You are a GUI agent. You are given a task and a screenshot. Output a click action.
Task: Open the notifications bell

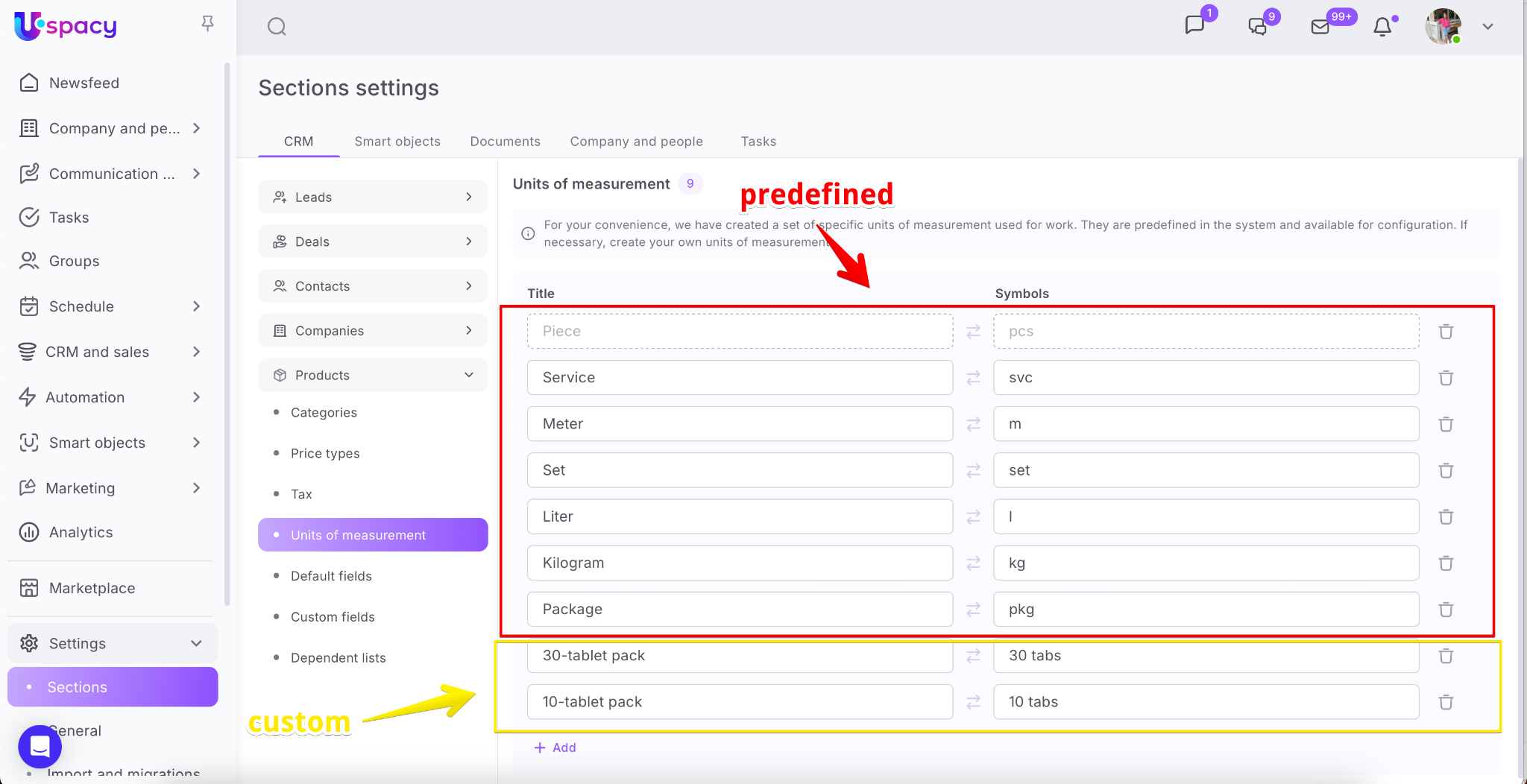click(x=1382, y=27)
